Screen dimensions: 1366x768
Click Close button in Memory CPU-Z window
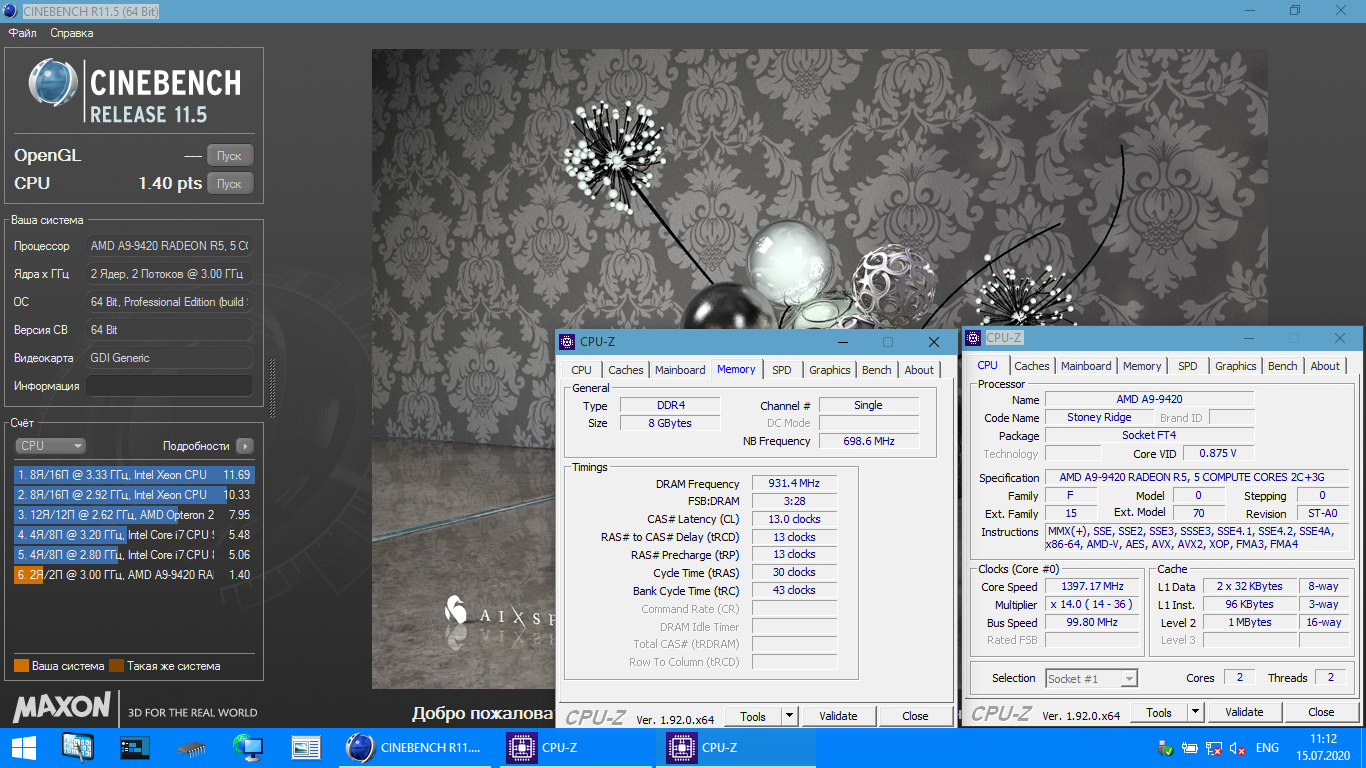[x=915, y=716]
